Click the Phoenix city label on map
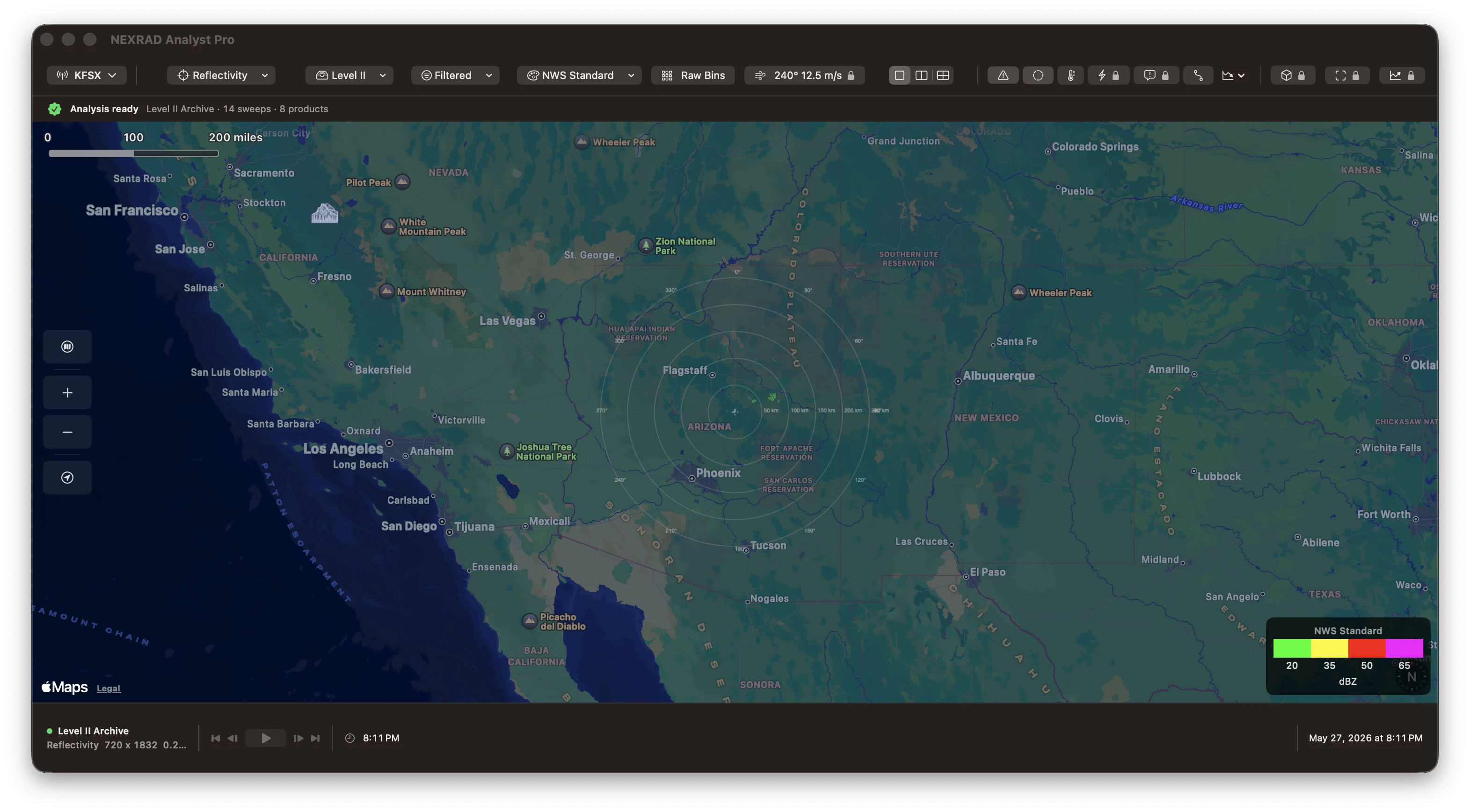 click(718, 472)
